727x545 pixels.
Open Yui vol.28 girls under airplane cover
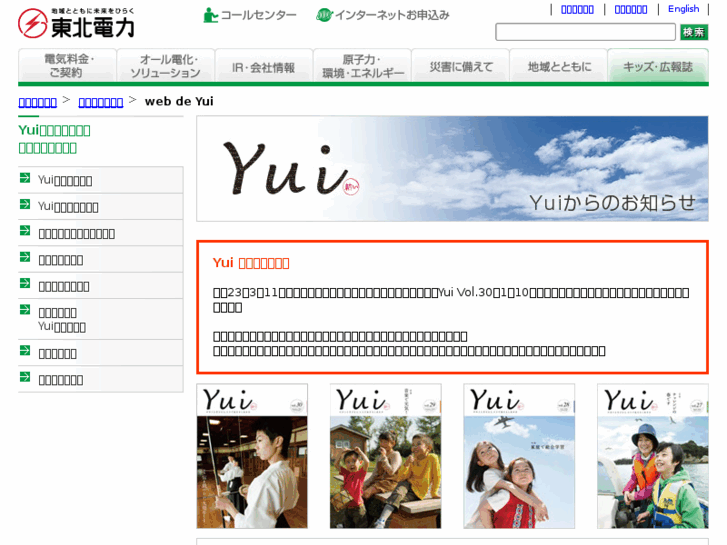pos(519,456)
